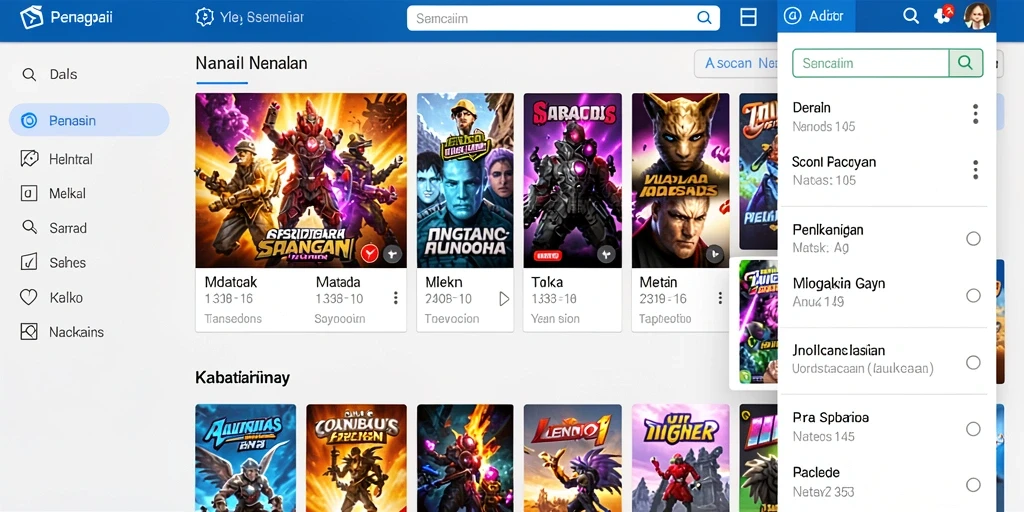Image resolution: width=1024 pixels, height=512 pixels.
Task: Click the Netev2 353 text under Paclede
Action: coord(824,491)
